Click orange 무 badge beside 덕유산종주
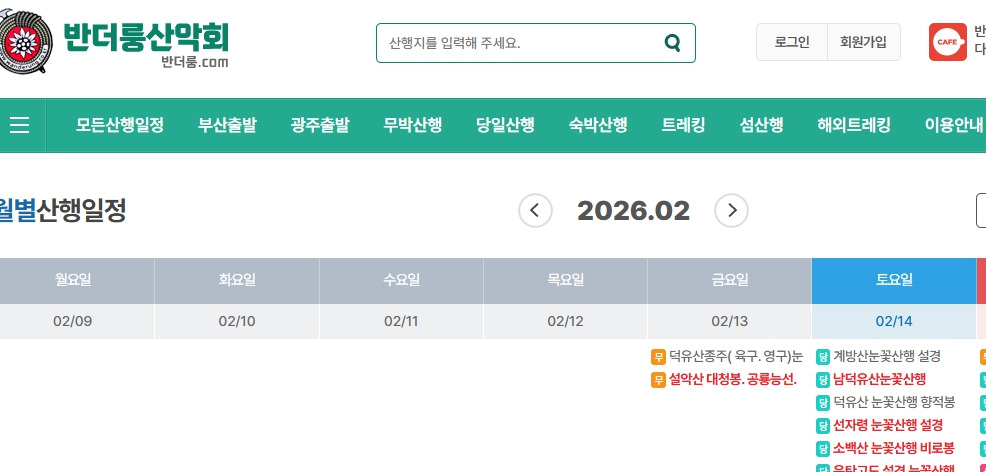986x472 pixels. [x=658, y=356]
